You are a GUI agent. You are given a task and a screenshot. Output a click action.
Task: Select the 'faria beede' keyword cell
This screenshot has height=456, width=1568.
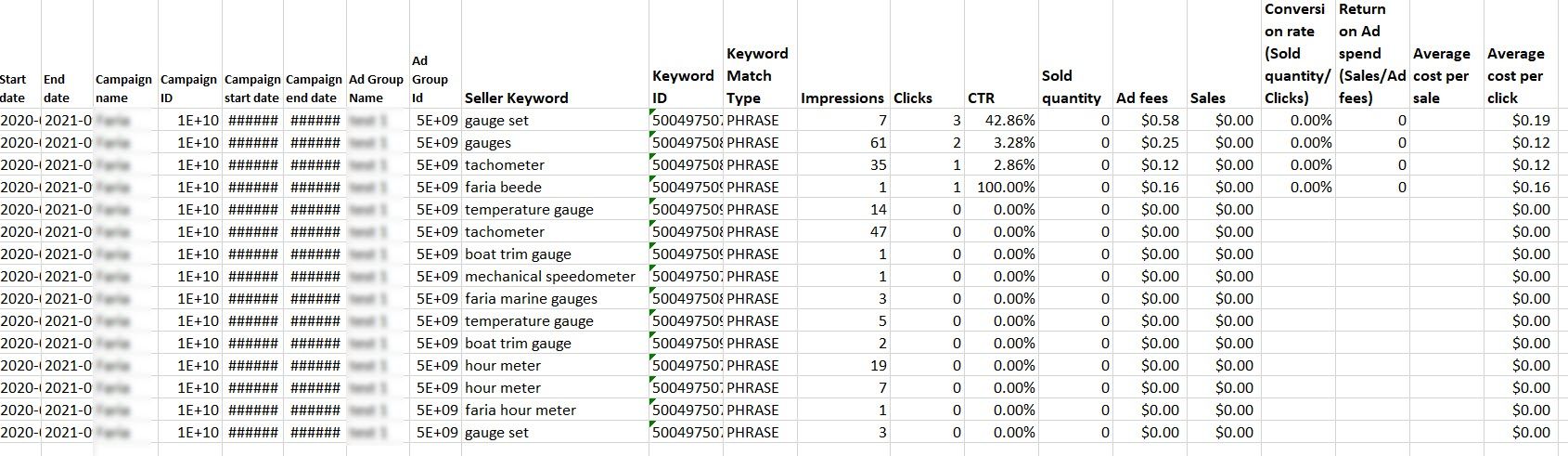(555, 187)
